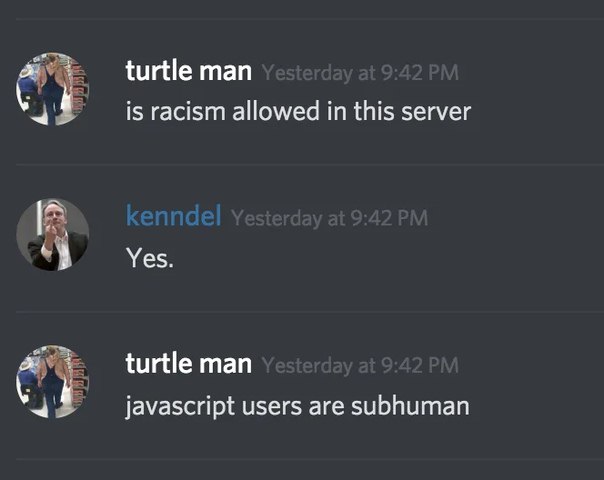Screen dimensions: 604x480
Task: Click turtle man username on last message
Action: tap(189, 364)
